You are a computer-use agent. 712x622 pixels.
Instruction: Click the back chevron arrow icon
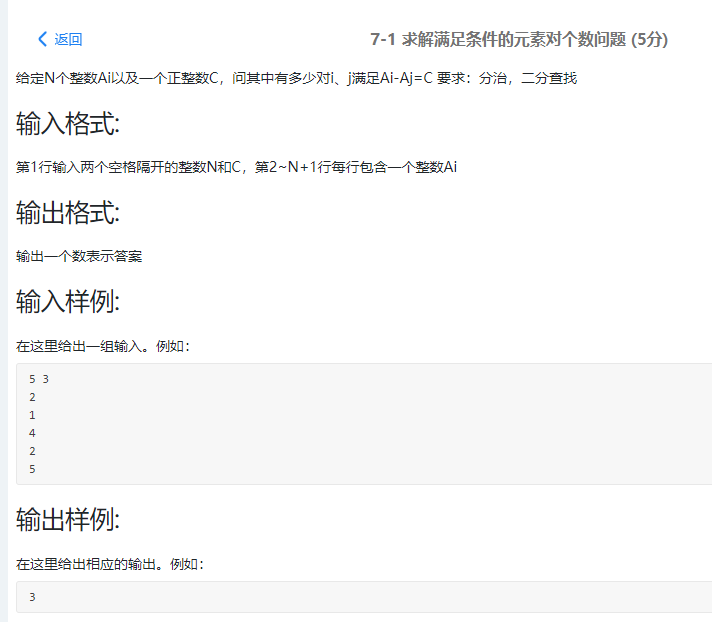(42, 39)
